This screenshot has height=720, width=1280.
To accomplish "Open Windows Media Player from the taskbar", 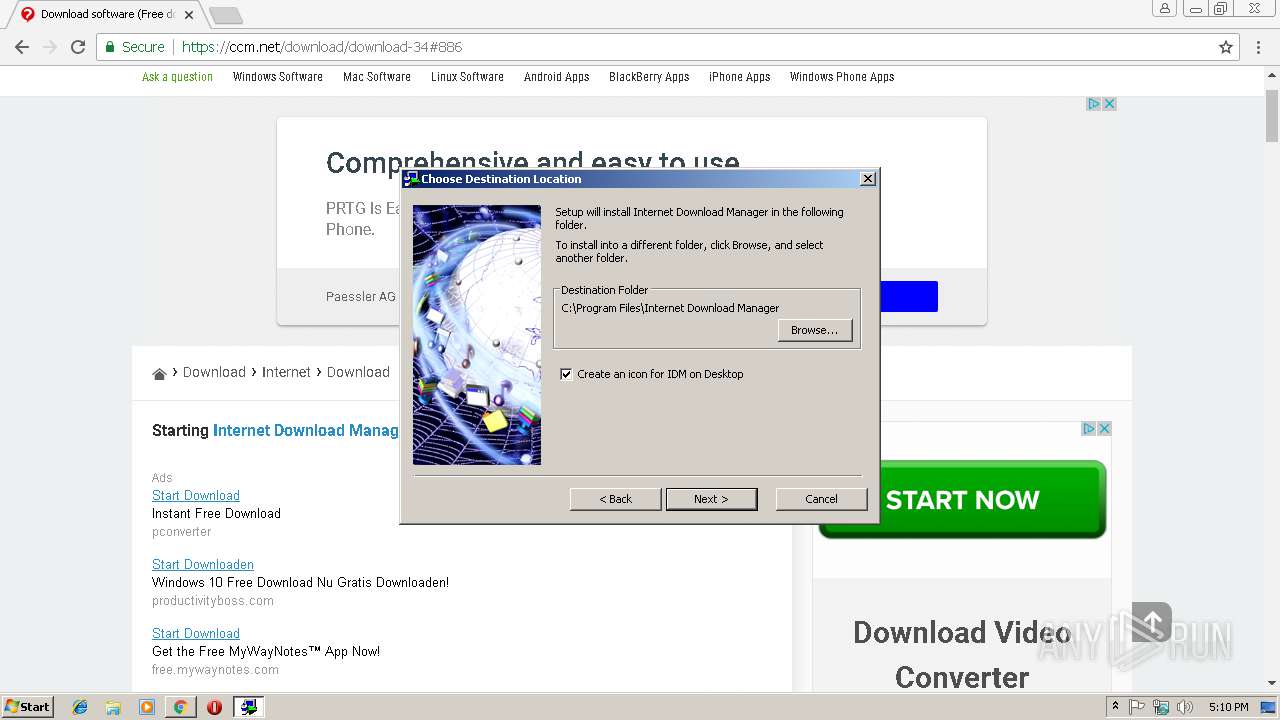I will (x=147, y=707).
